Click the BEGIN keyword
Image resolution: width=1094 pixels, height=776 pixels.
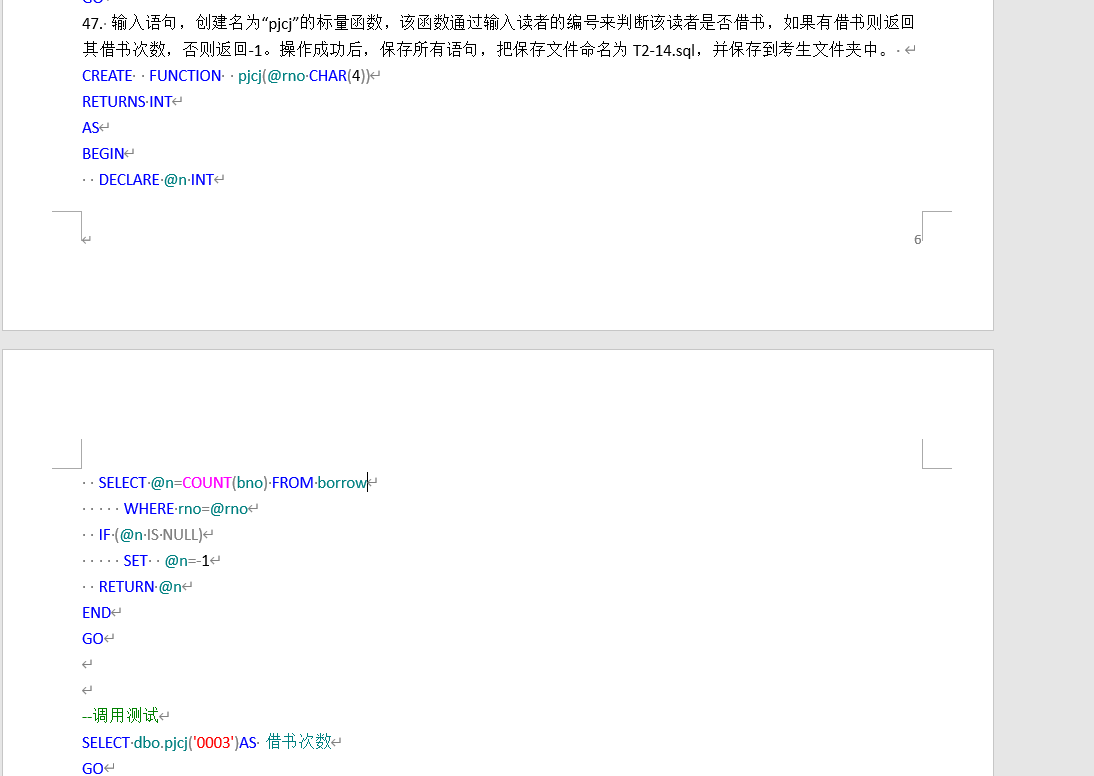(x=103, y=153)
